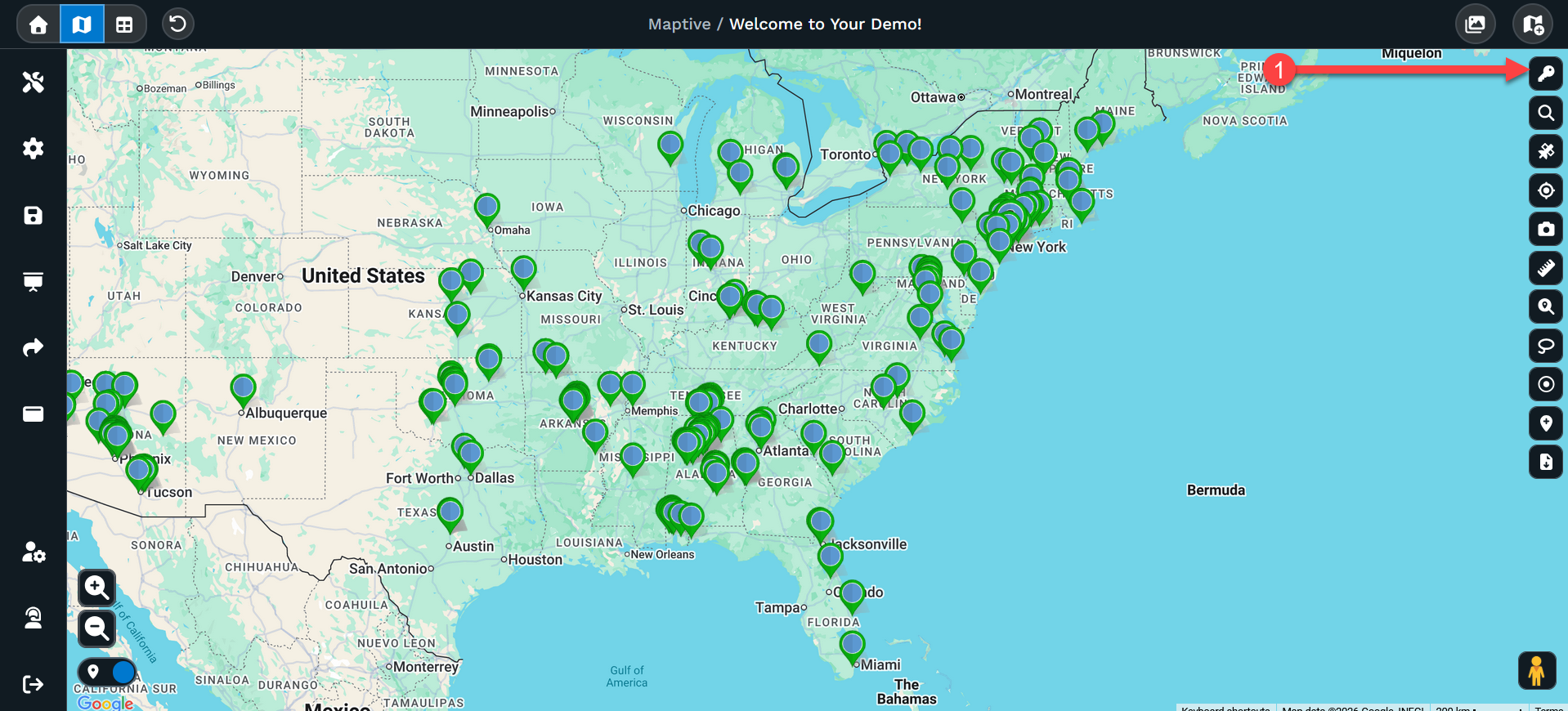Click the 'Minneapolis' city label
1568x711 pixels.
509,111
